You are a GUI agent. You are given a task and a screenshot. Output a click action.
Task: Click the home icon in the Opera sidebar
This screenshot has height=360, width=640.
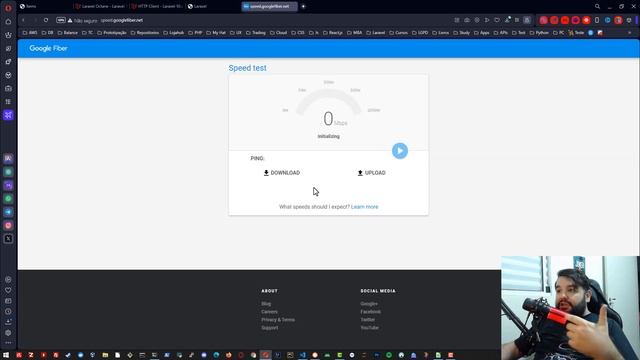pyautogui.click(x=8, y=22)
